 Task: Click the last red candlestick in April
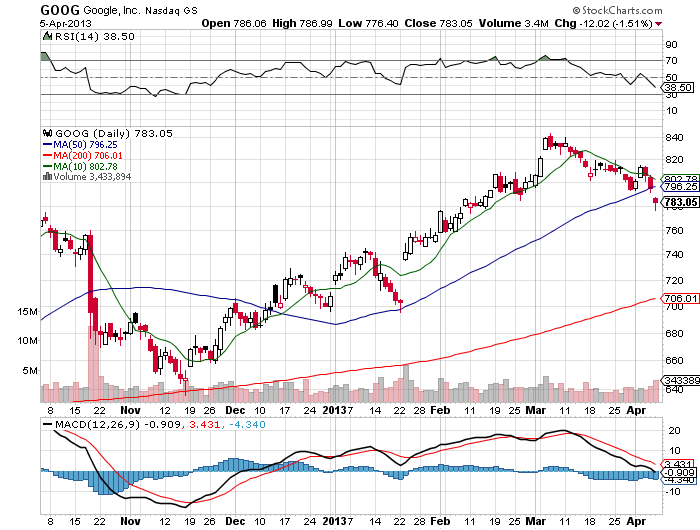pyautogui.click(x=655, y=203)
